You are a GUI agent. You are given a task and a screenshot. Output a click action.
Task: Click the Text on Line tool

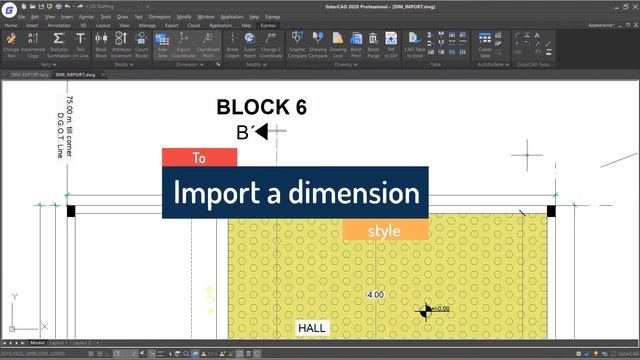[80, 45]
